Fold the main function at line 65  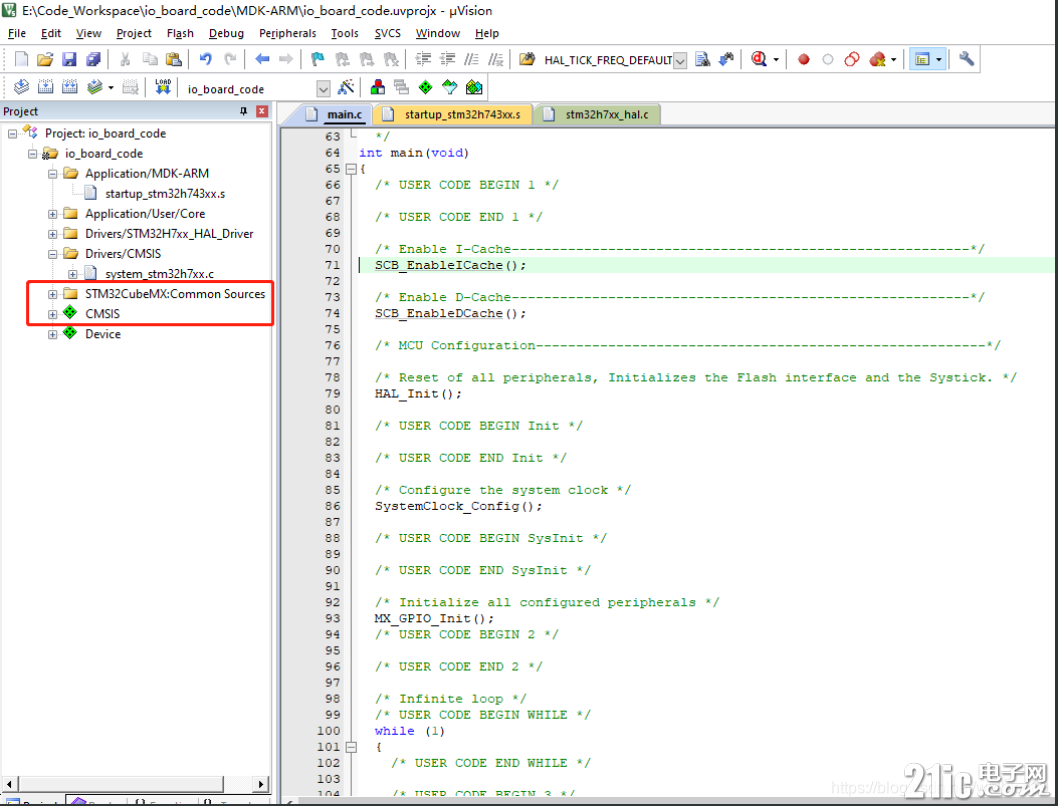click(351, 169)
